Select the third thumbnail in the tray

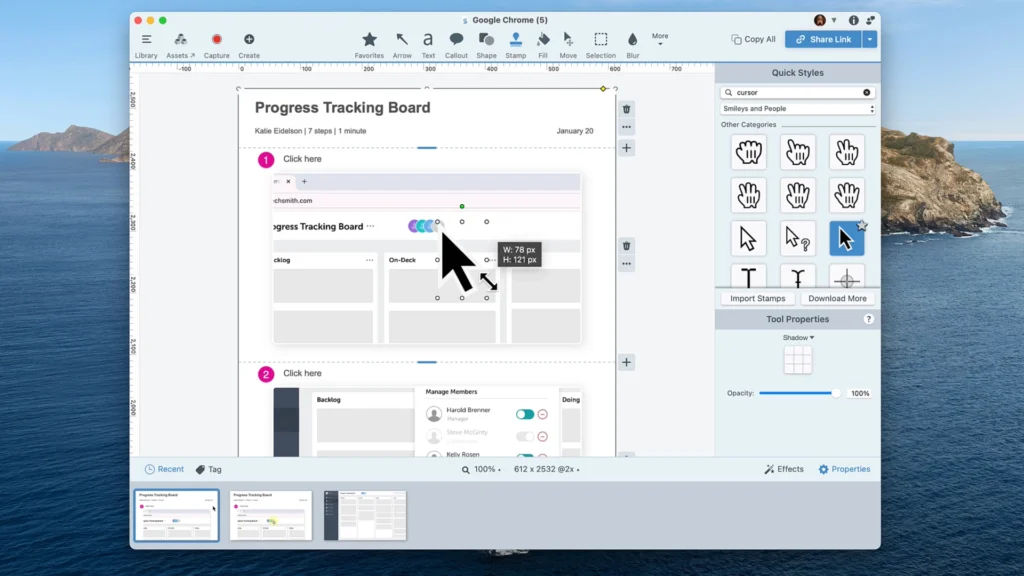pyautogui.click(x=365, y=515)
